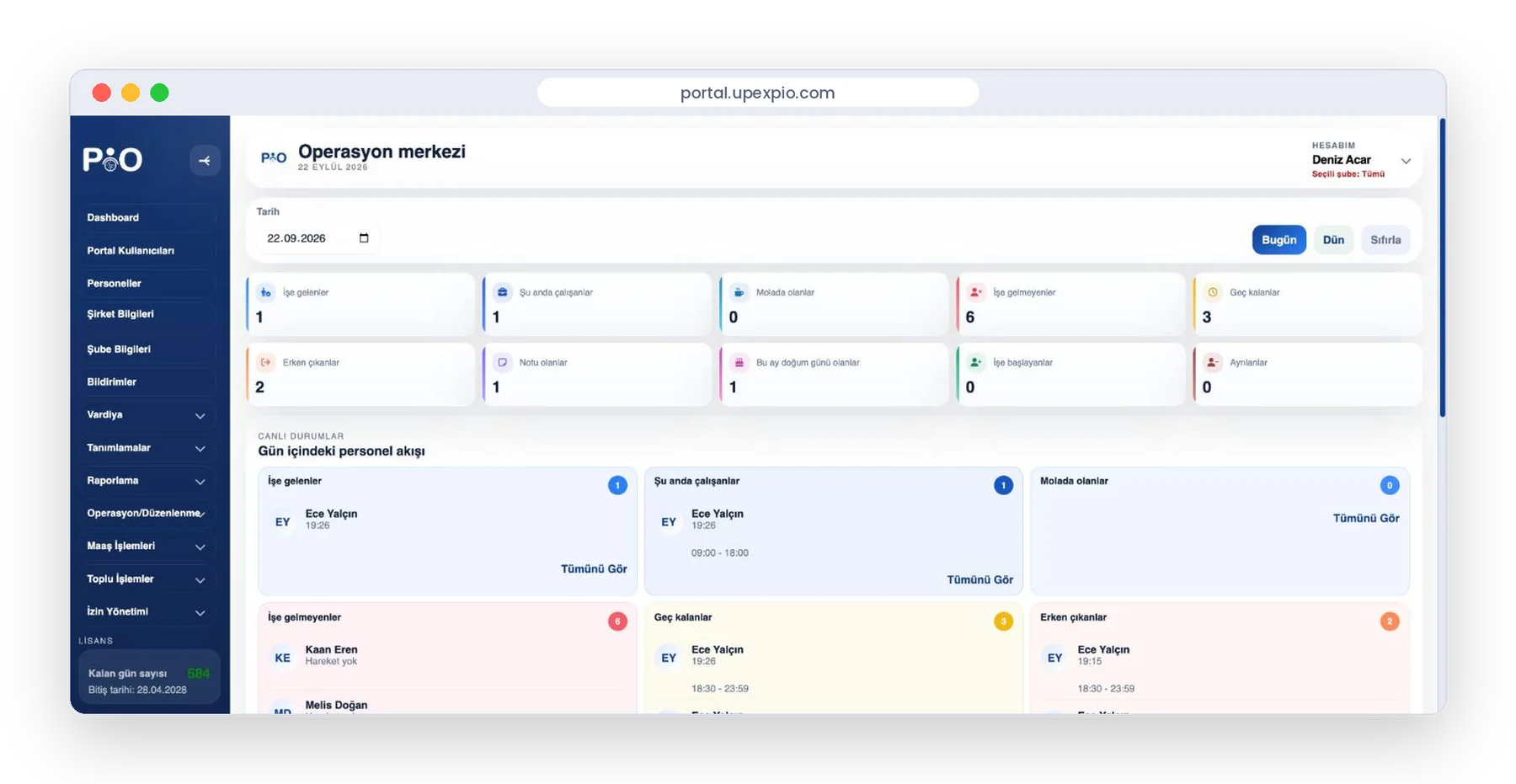Click KE avatar for Kaan Eren

tap(283, 658)
